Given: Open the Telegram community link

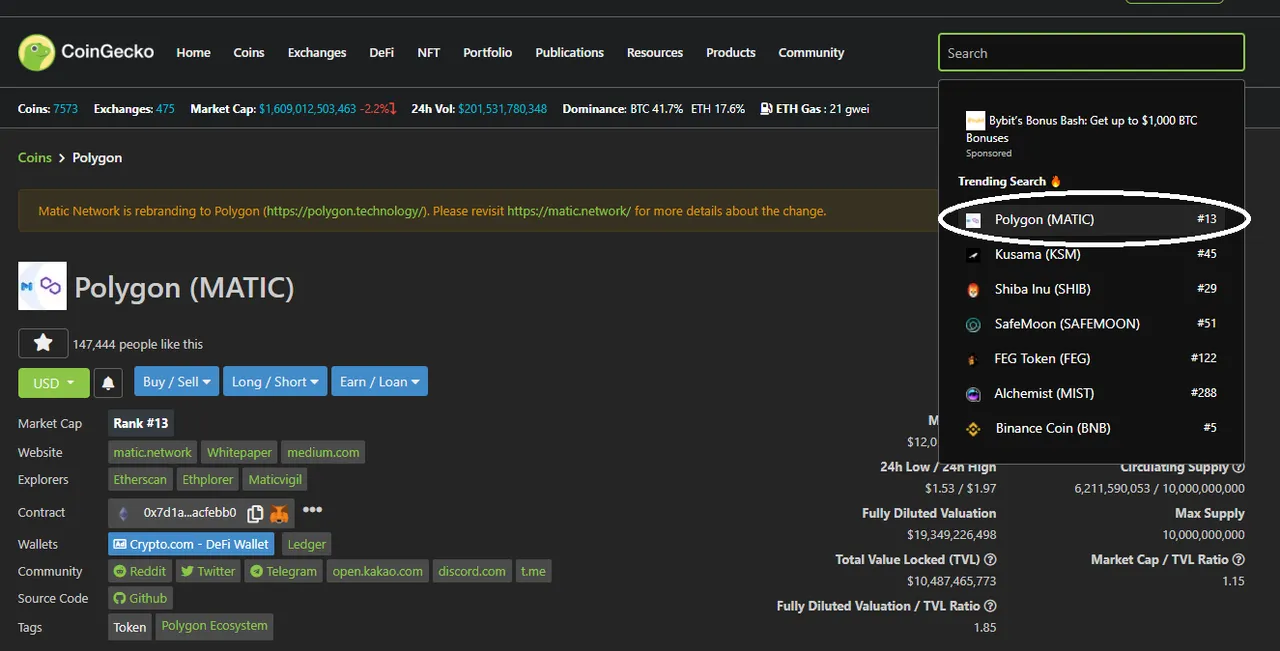Looking at the screenshot, I should tap(283, 571).
